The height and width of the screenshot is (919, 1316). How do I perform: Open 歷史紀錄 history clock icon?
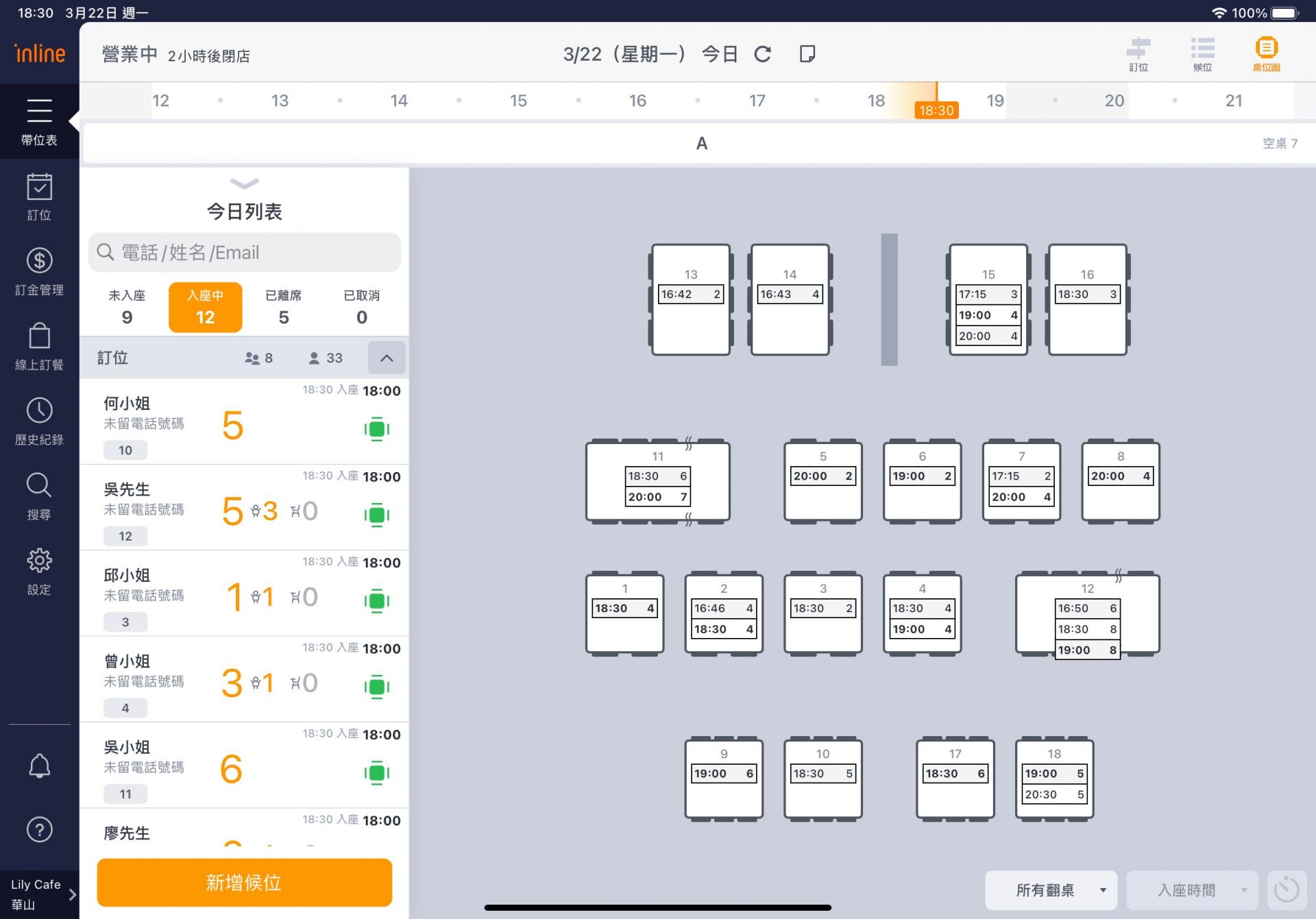tap(39, 421)
